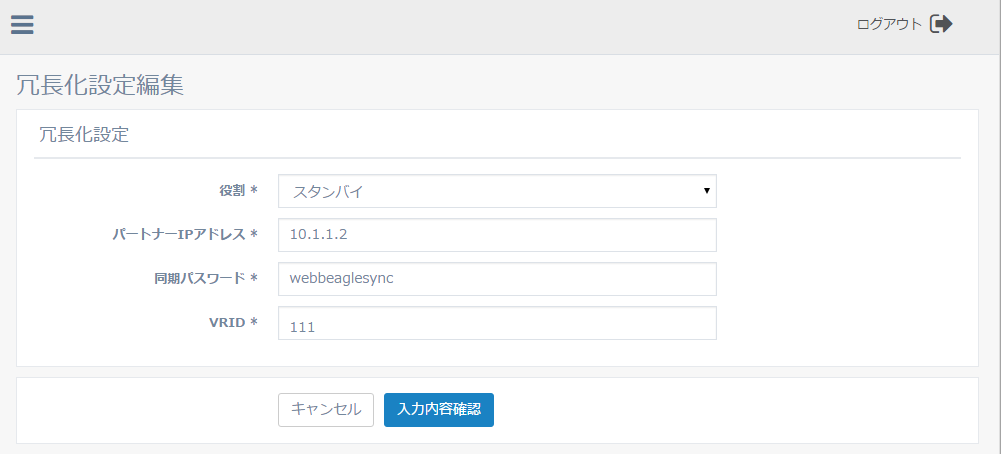Image resolution: width=1001 pixels, height=454 pixels.
Task: Click the required asterisk beside VRID
Action: point(254,322)
